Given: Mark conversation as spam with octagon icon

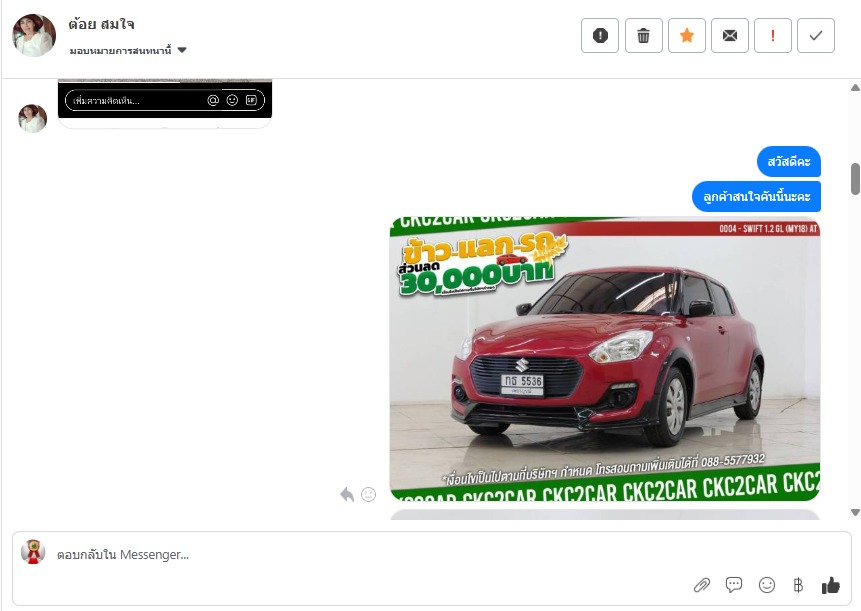Looking at the screenshot, I should pos(600,36).
